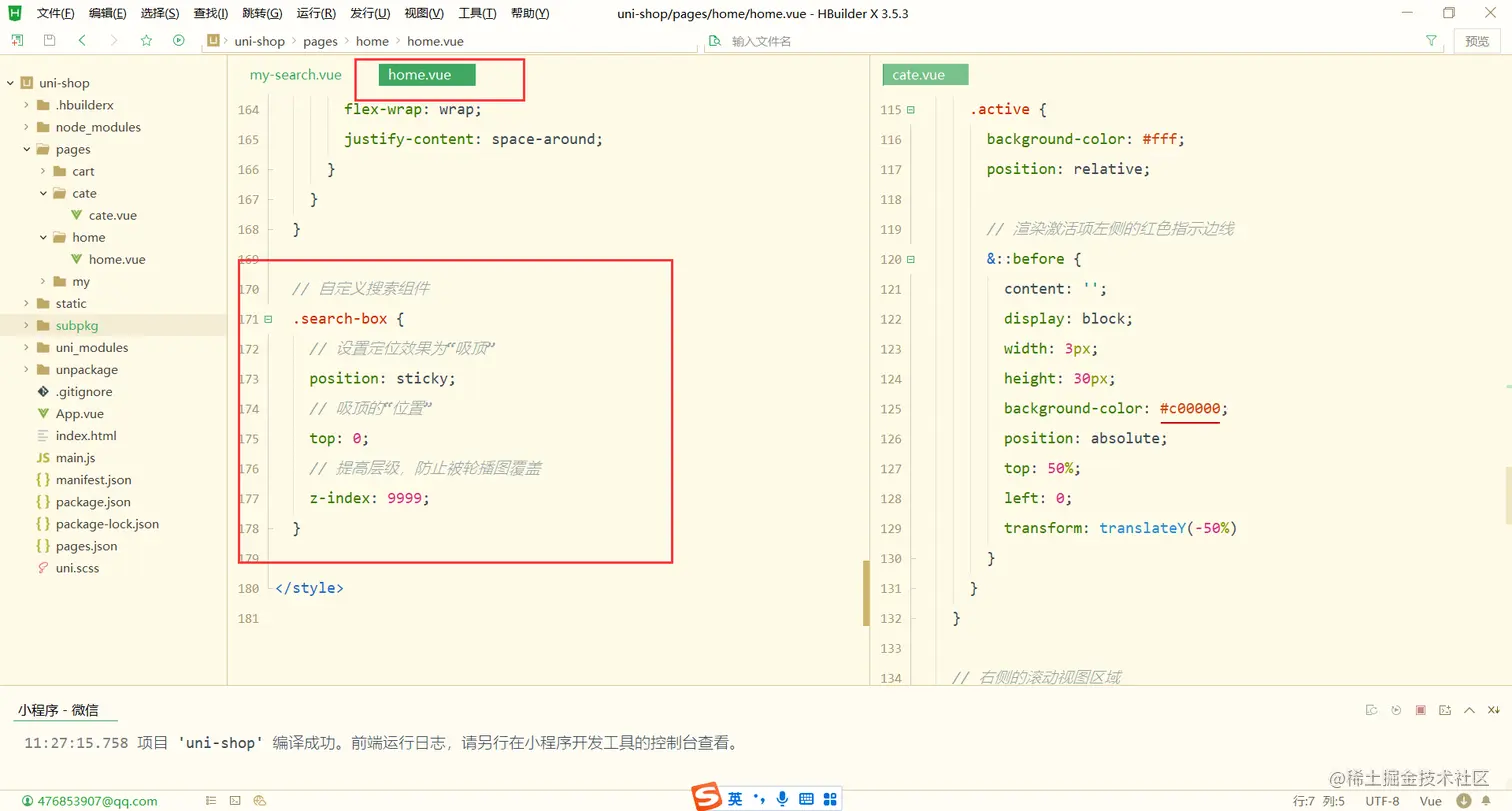This screenshot has width=1512, height=811.
Task: Click the #c00000 color value on line 125
Action: click(1192, 408)
